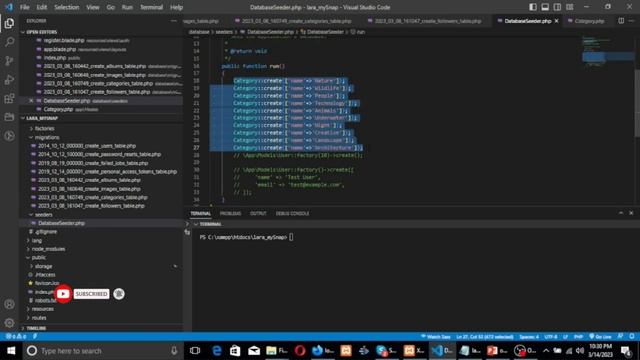
Task: Click the VS Code logo in title bar
Action: [9, 7]
